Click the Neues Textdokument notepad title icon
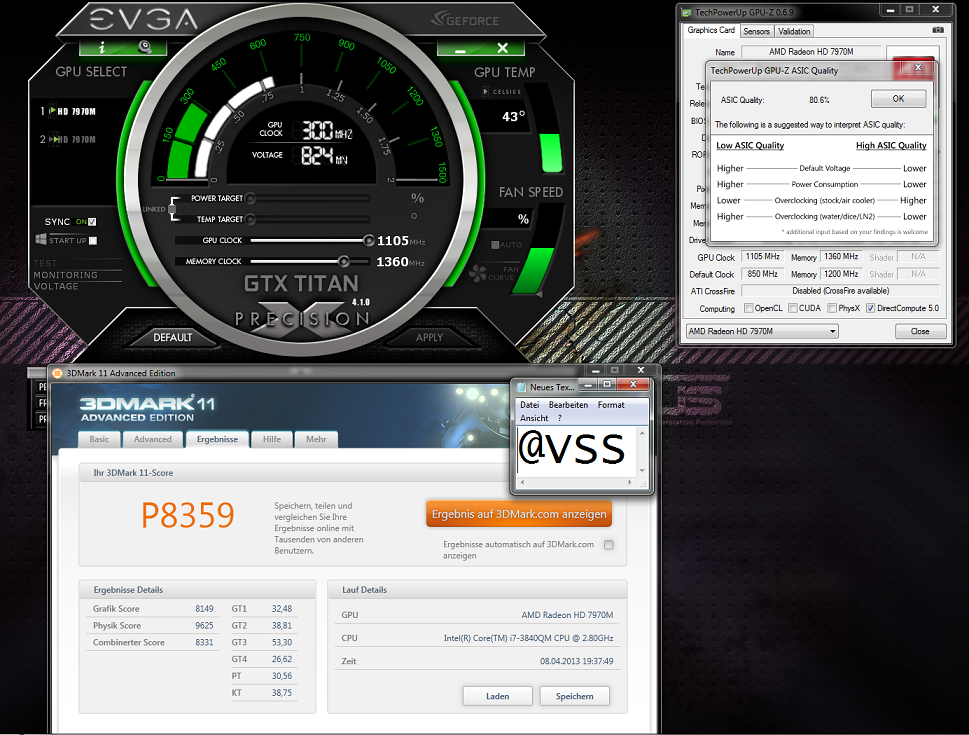969x735 pixels. pyautogui.click(x=522, y=387)
